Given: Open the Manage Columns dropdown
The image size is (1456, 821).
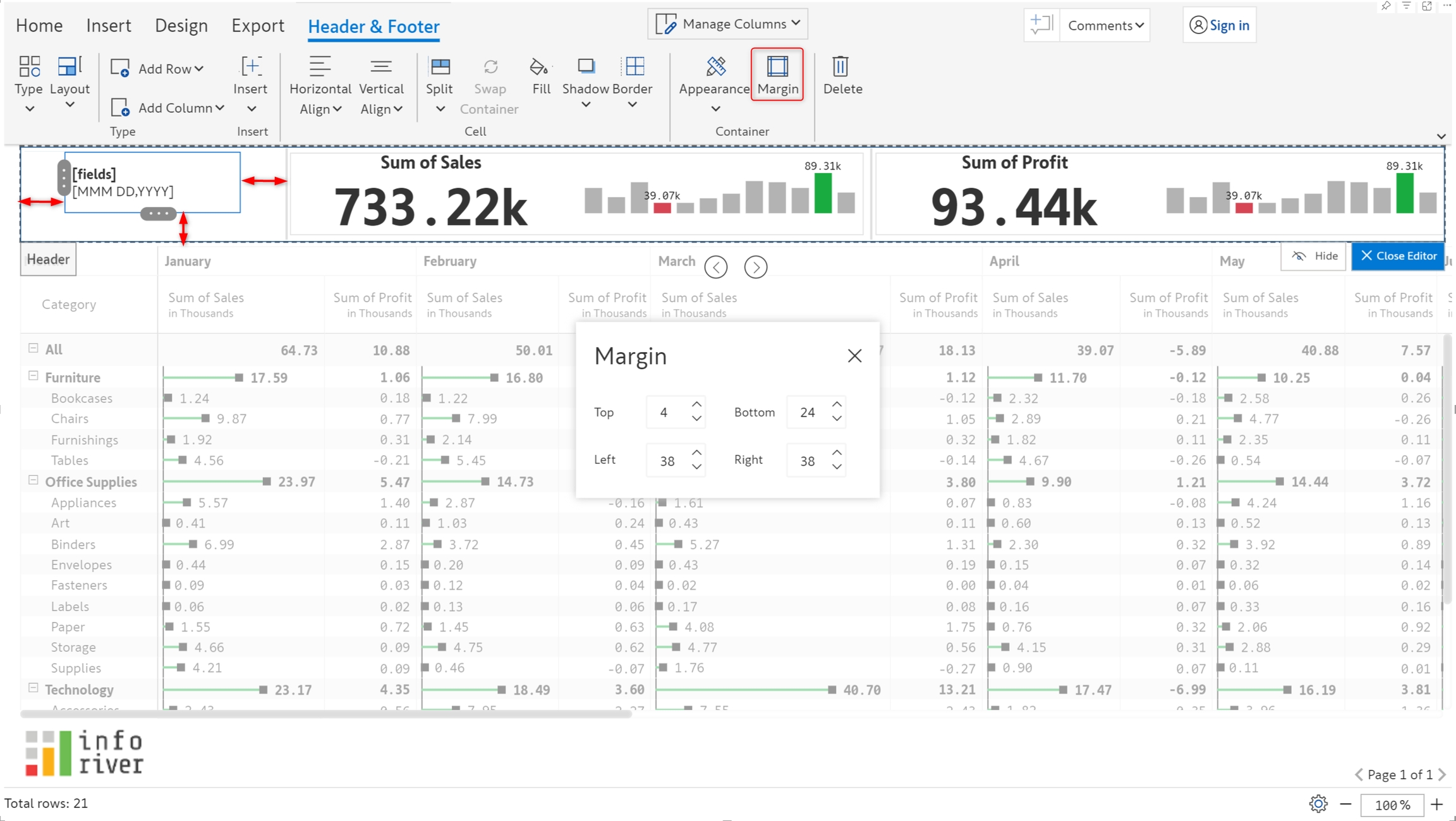Looking at the screenshot, I should tap(727, 24).
